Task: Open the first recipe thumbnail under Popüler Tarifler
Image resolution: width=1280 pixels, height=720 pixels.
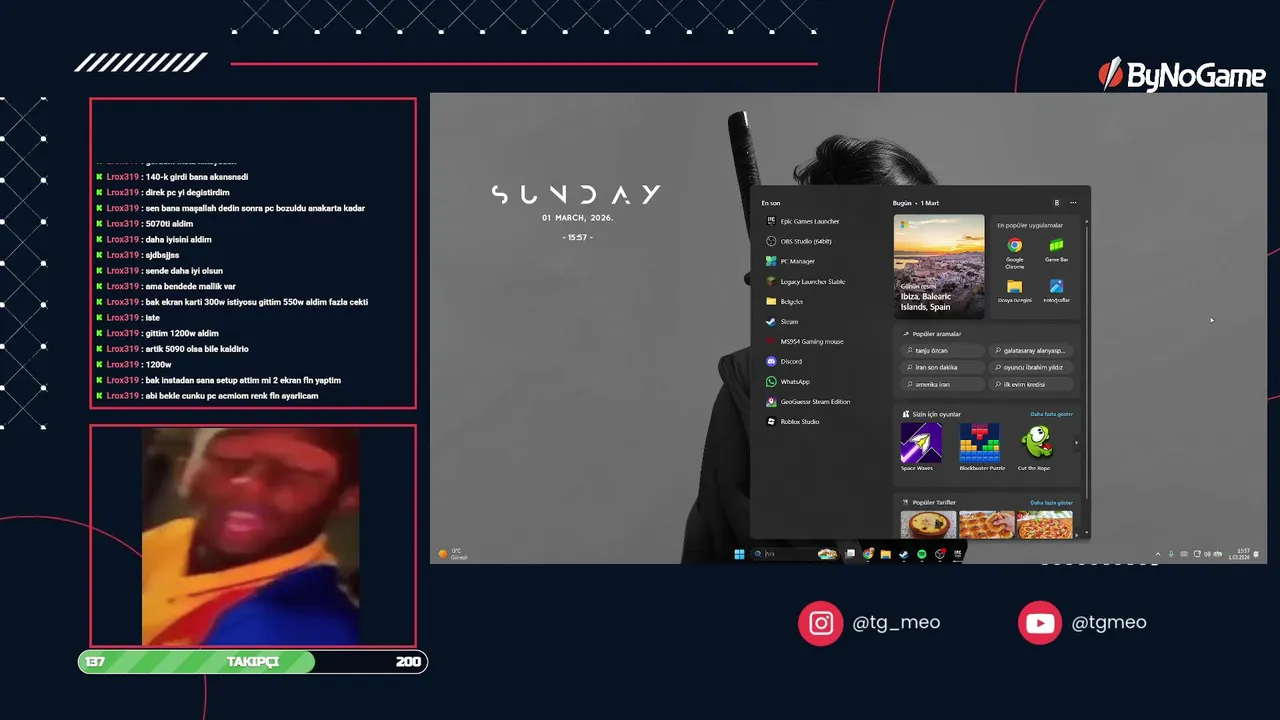Action: 928,525
